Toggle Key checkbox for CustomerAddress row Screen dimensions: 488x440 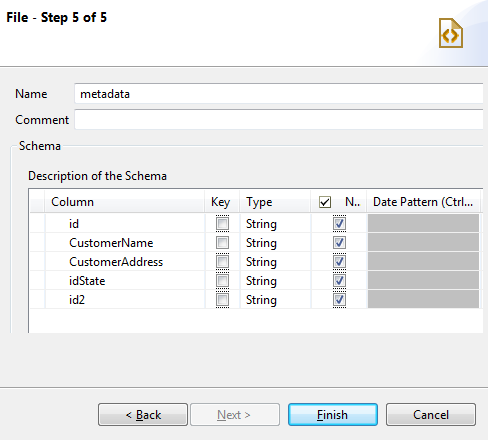click(222, 262)
